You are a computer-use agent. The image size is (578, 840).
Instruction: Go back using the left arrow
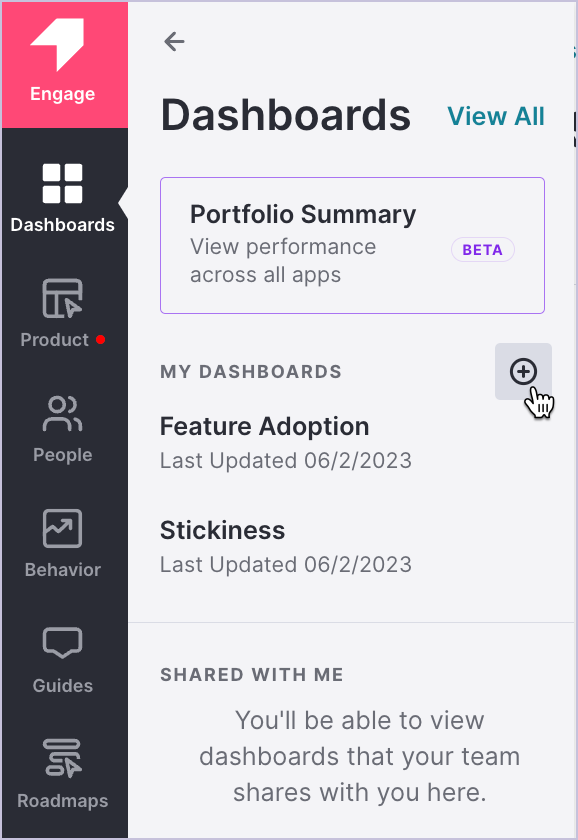coord(175,41)
